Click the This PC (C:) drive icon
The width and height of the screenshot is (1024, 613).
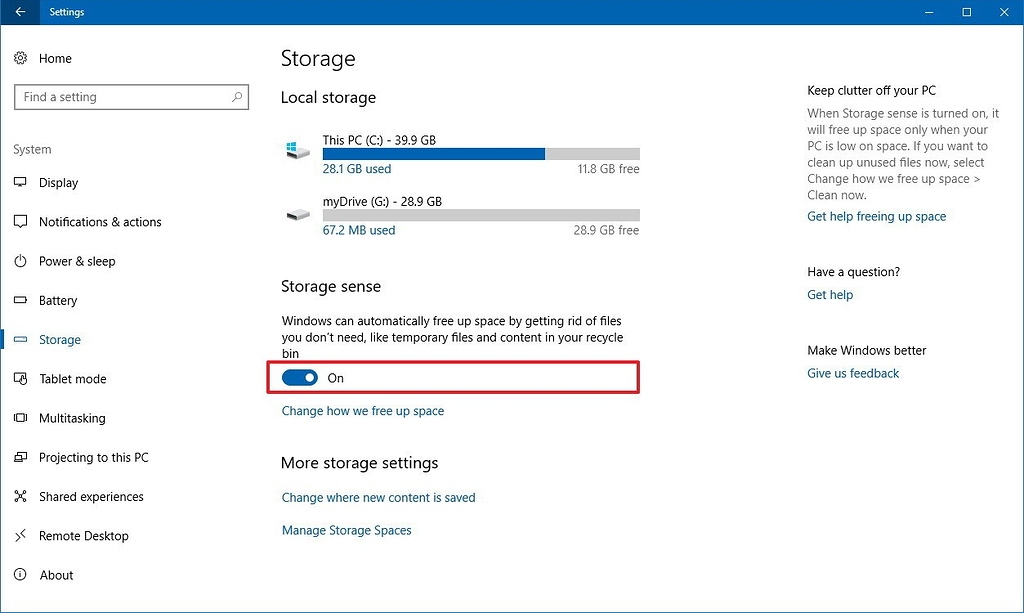(x=296, y=149)
